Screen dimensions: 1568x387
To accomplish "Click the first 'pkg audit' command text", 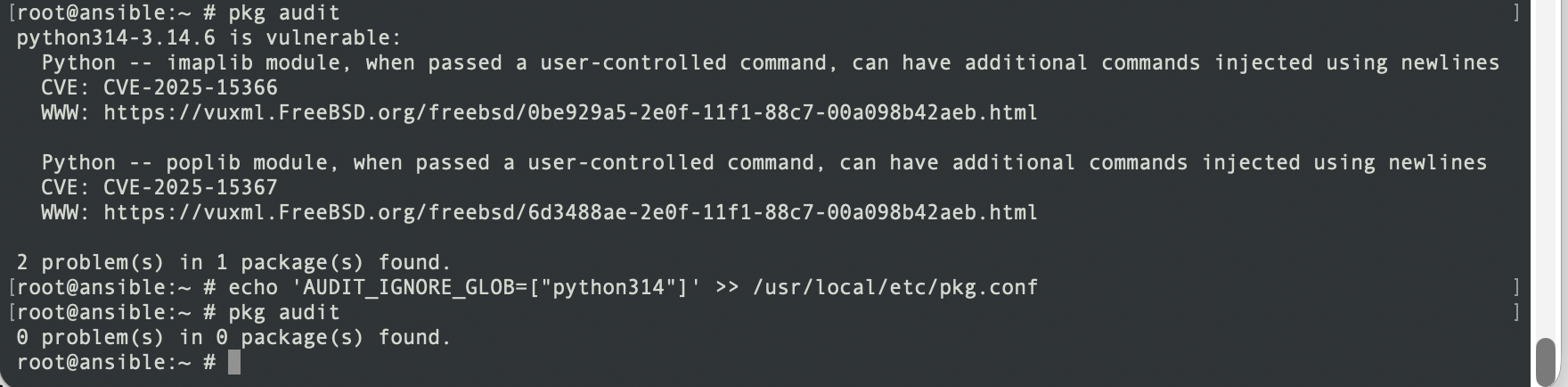I will (284, 12).
